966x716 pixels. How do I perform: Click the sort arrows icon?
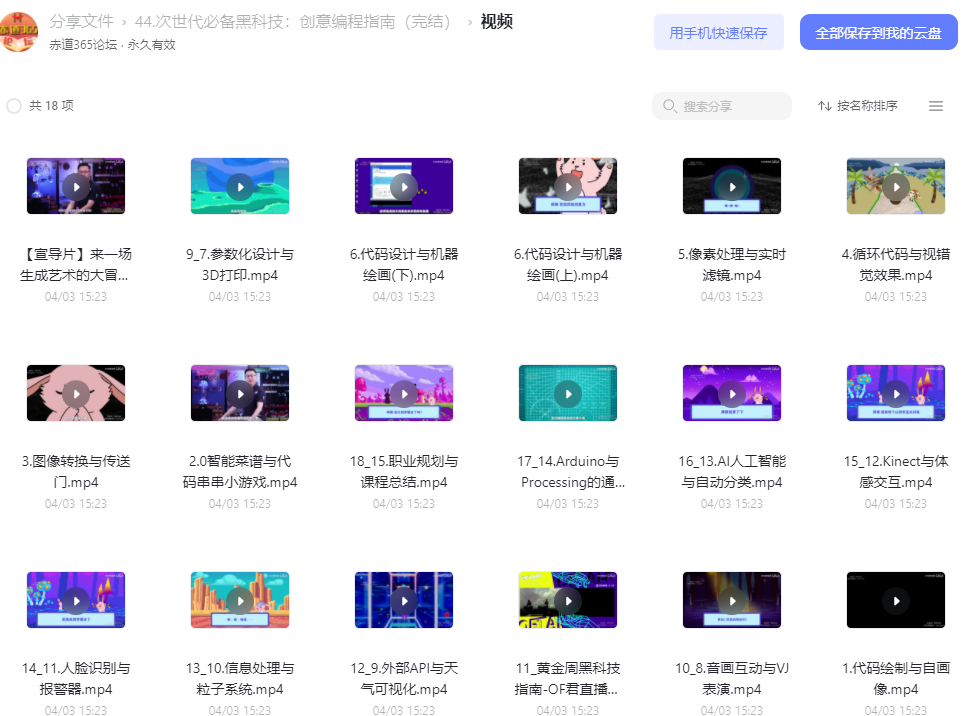click(824, 106)
